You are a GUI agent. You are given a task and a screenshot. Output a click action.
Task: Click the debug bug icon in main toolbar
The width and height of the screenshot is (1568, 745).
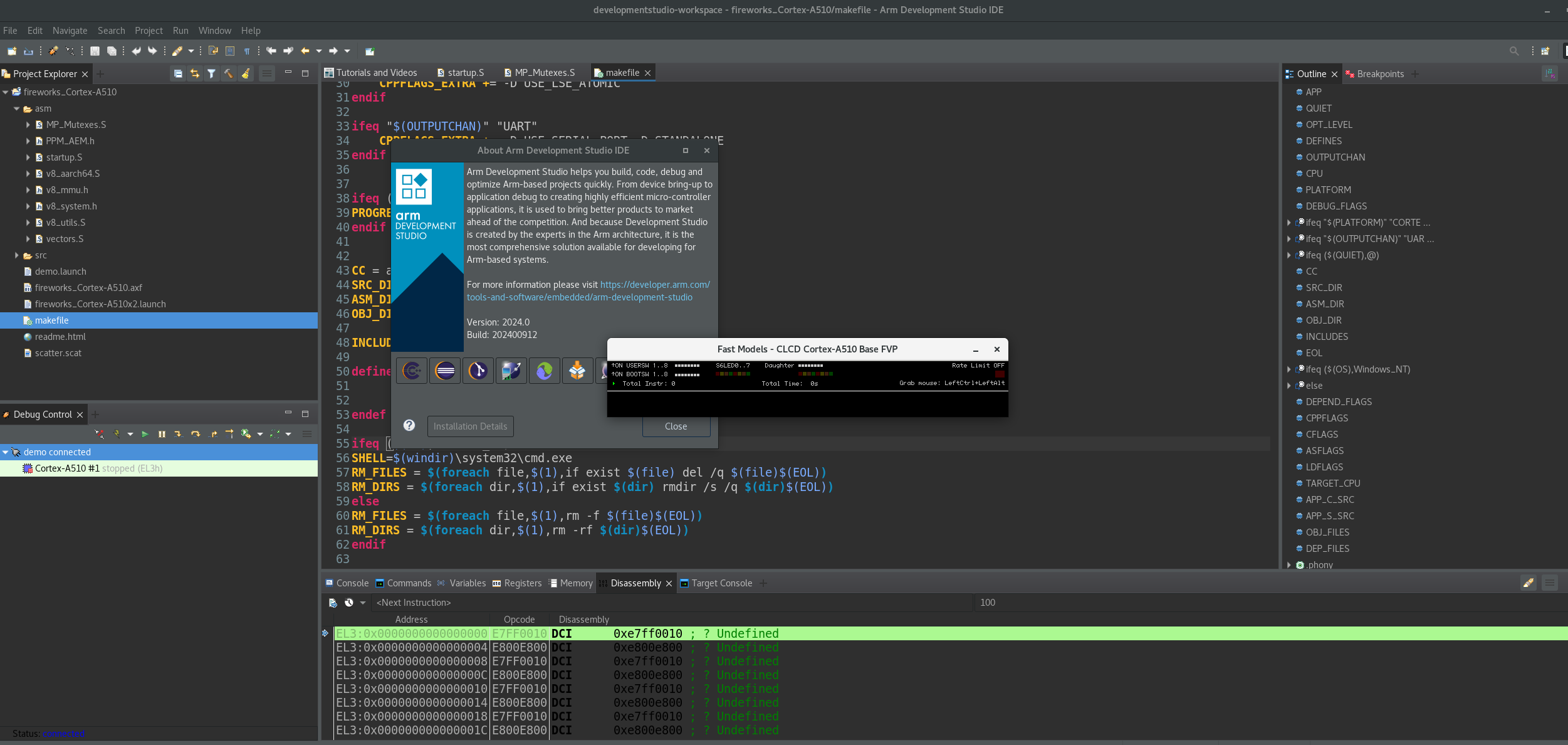coord(54,51)
